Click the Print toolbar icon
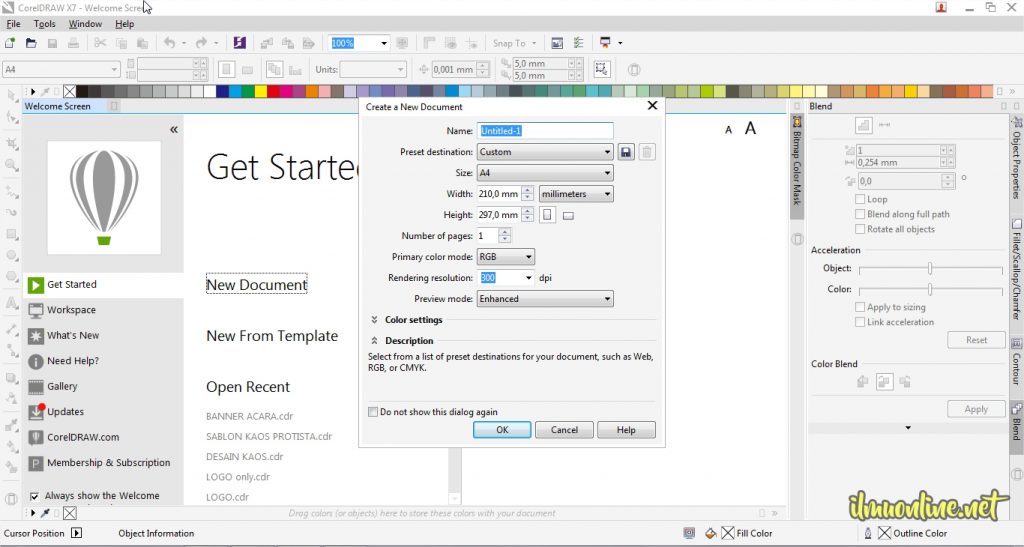Viewport: 1024px width, 547px height. [73, 43]
